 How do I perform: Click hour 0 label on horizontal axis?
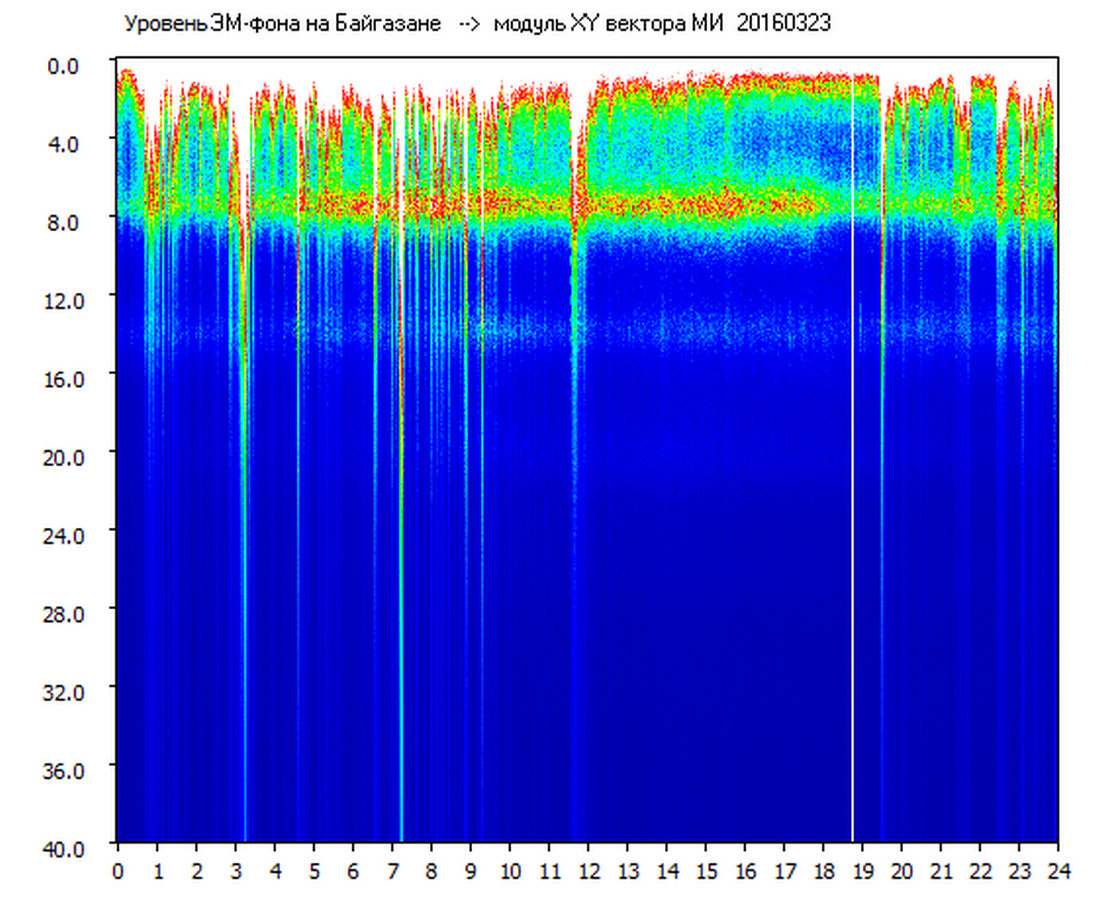pyautogui.click(x=118, y=871)
